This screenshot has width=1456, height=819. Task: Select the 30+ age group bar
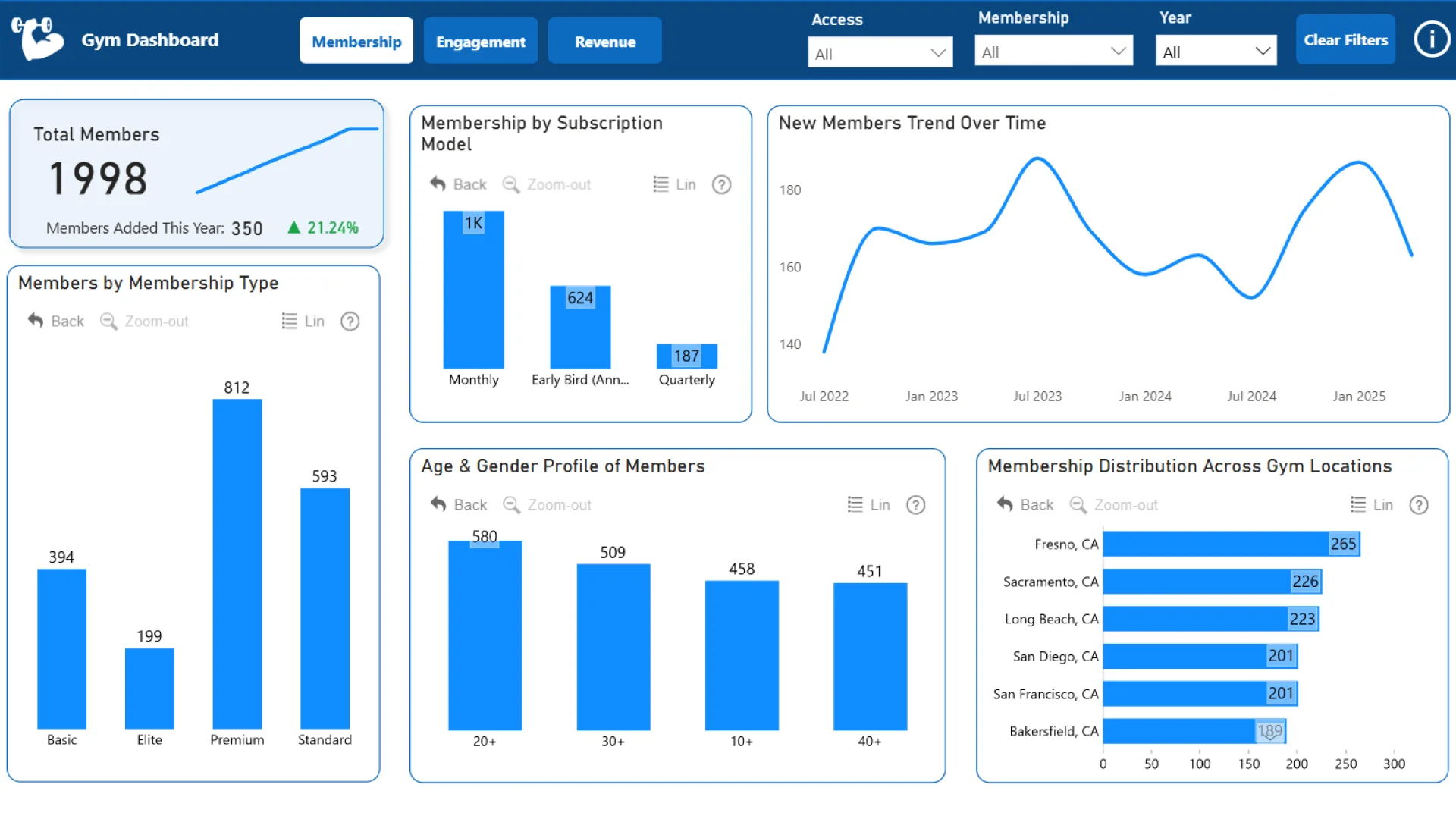[613, 647]
